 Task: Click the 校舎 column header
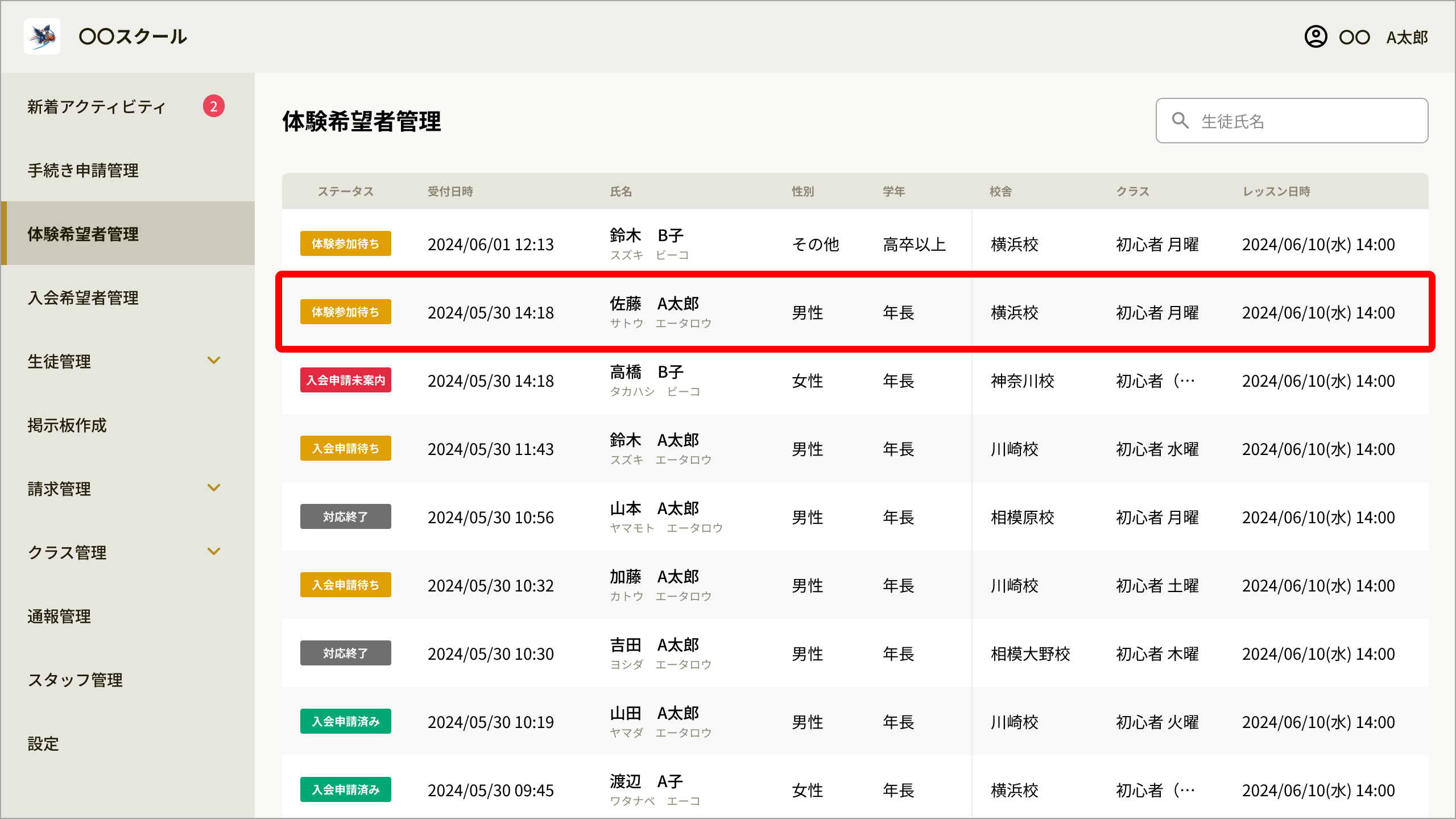pyautogui.click(x=1001, y=191)
